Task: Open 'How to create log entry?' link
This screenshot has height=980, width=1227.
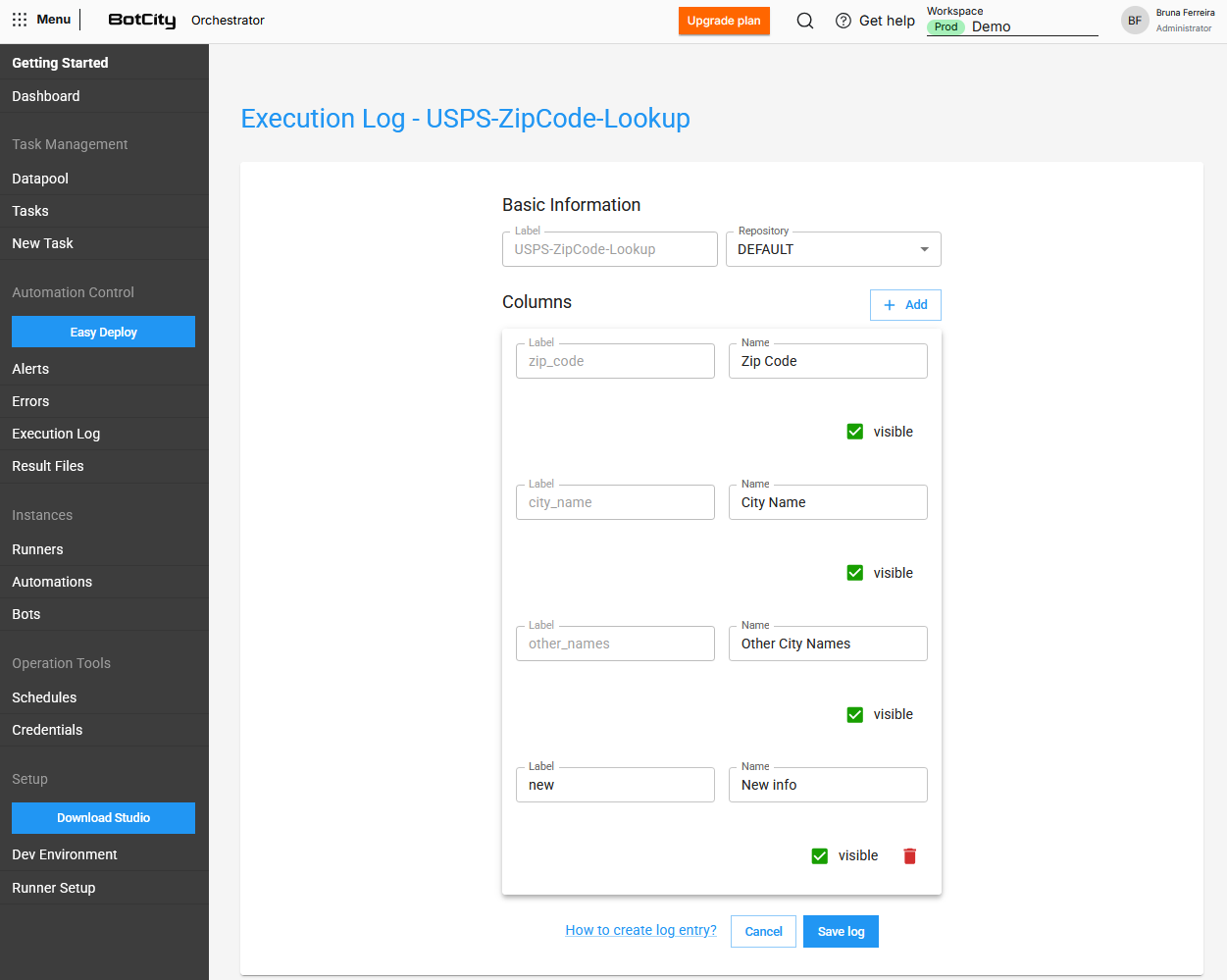Action: pyautogui.click(x=640, y=930)
